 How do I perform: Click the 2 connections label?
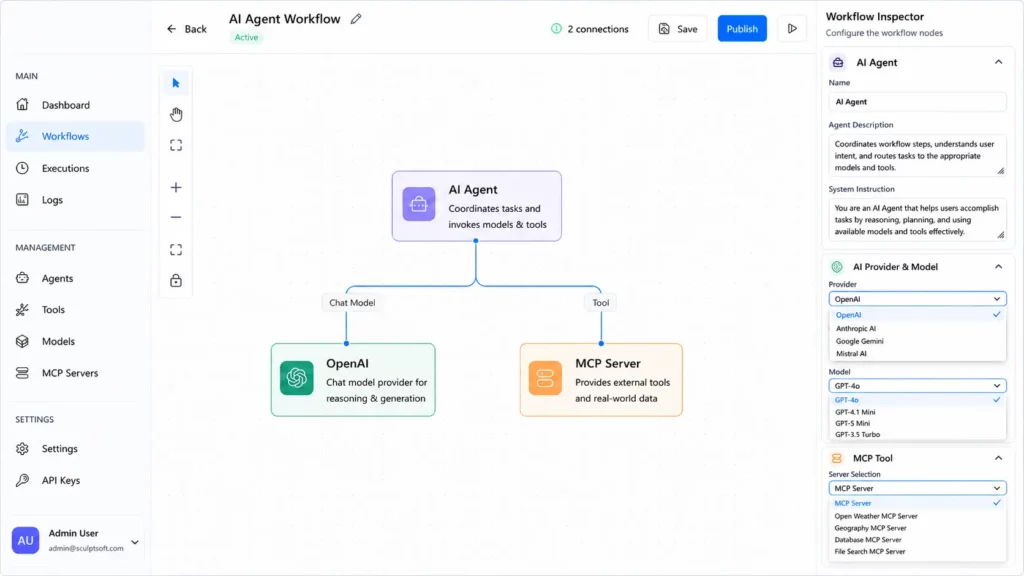point(598,29)
